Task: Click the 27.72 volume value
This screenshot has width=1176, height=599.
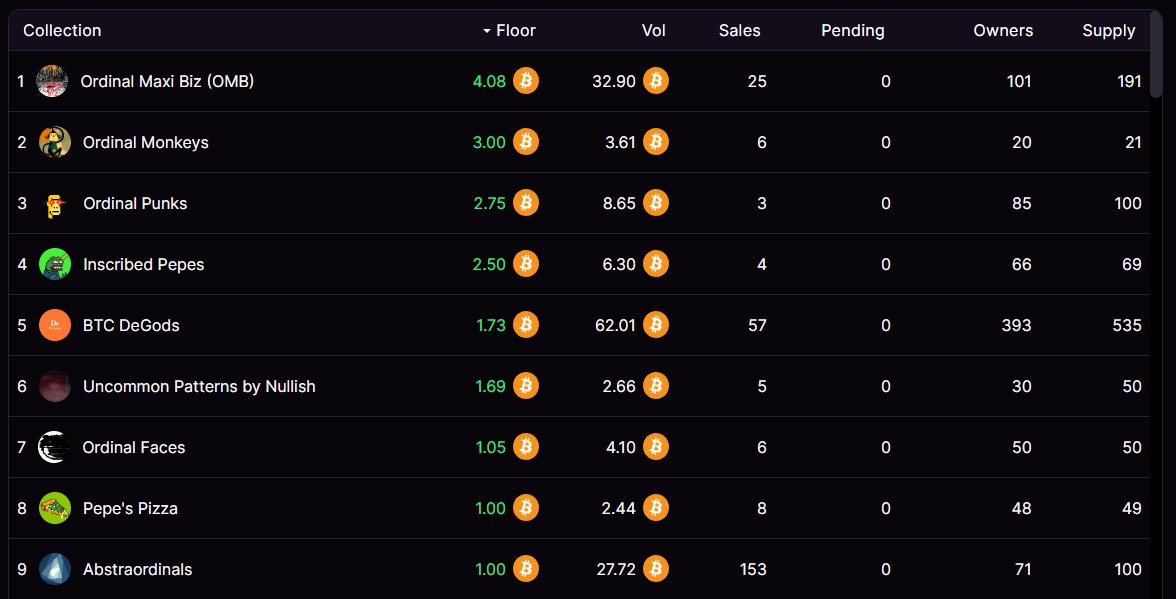Action: pyautogui.click(x=616, y=570)
